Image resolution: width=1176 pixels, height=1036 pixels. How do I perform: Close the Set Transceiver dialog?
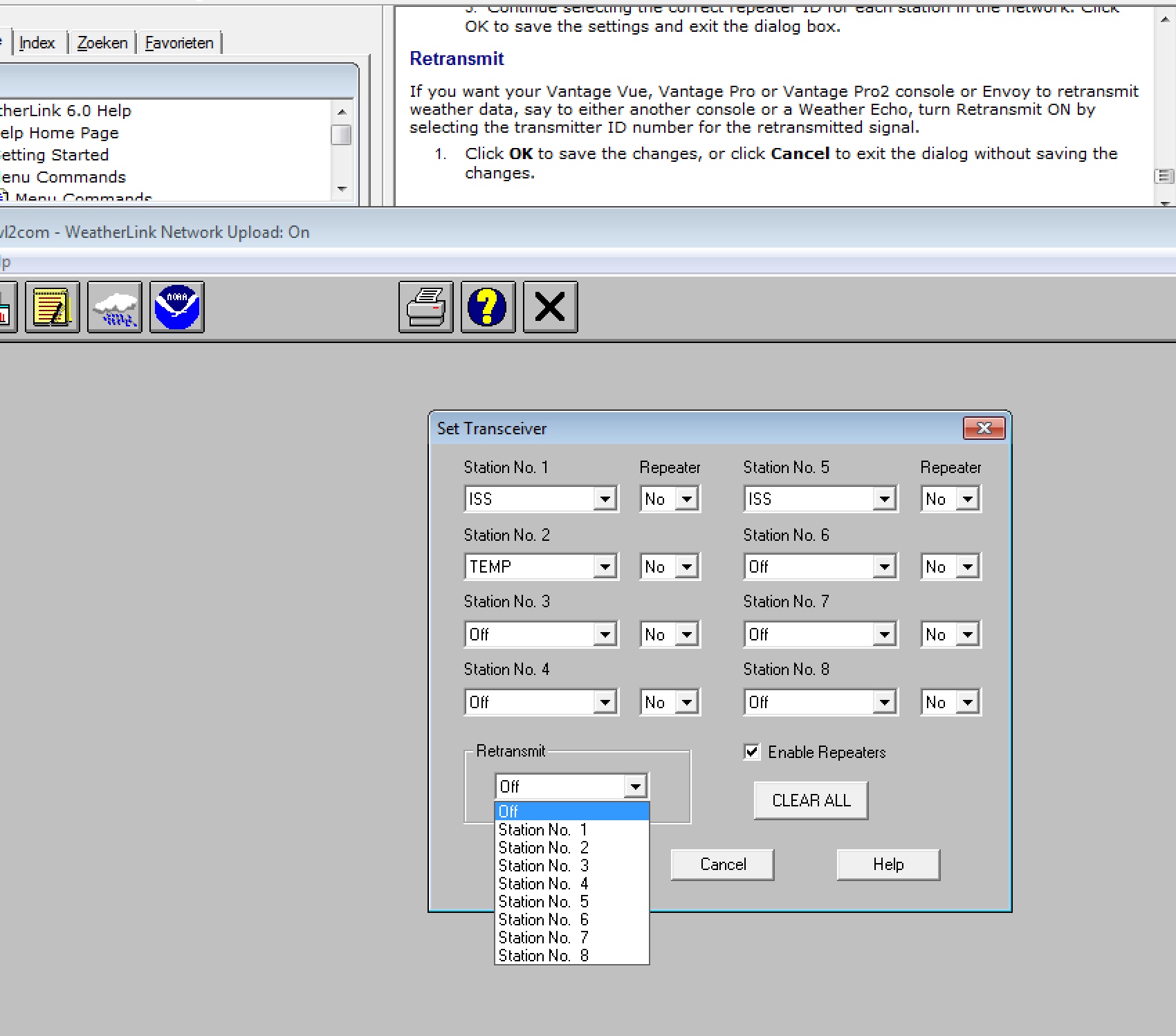(984, 429)
